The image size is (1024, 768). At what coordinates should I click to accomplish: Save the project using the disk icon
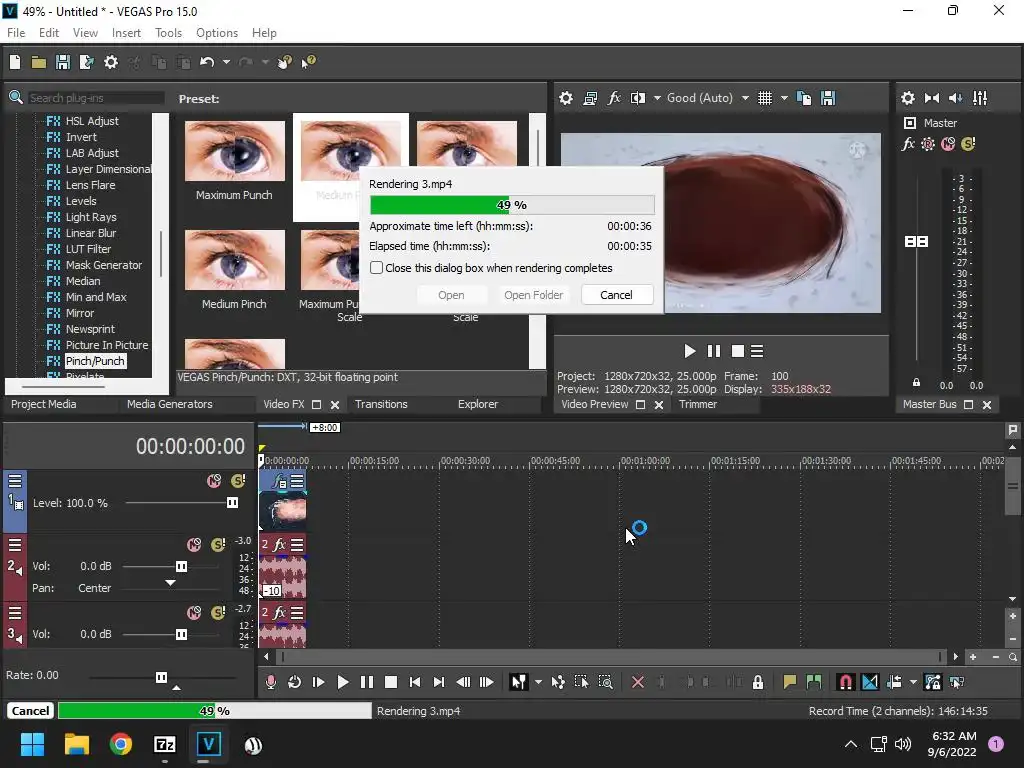63,62
